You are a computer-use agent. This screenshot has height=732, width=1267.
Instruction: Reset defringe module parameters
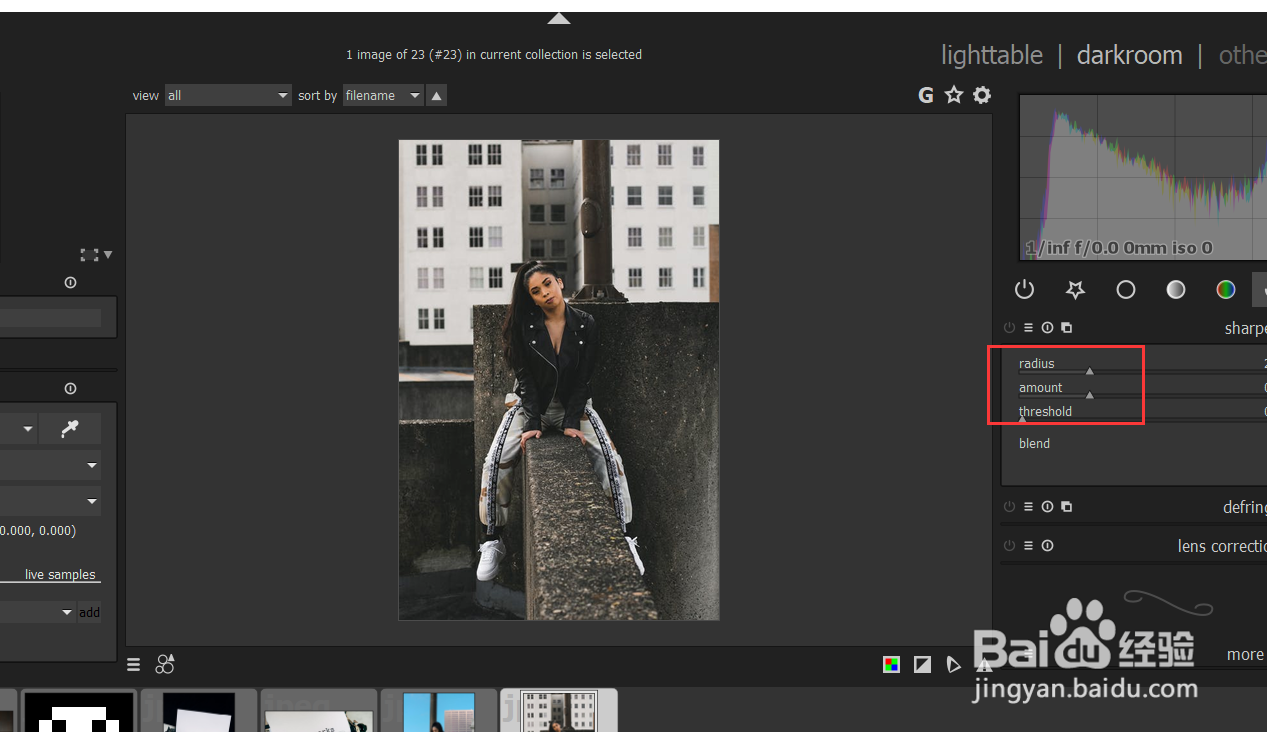click(1047, 507)
